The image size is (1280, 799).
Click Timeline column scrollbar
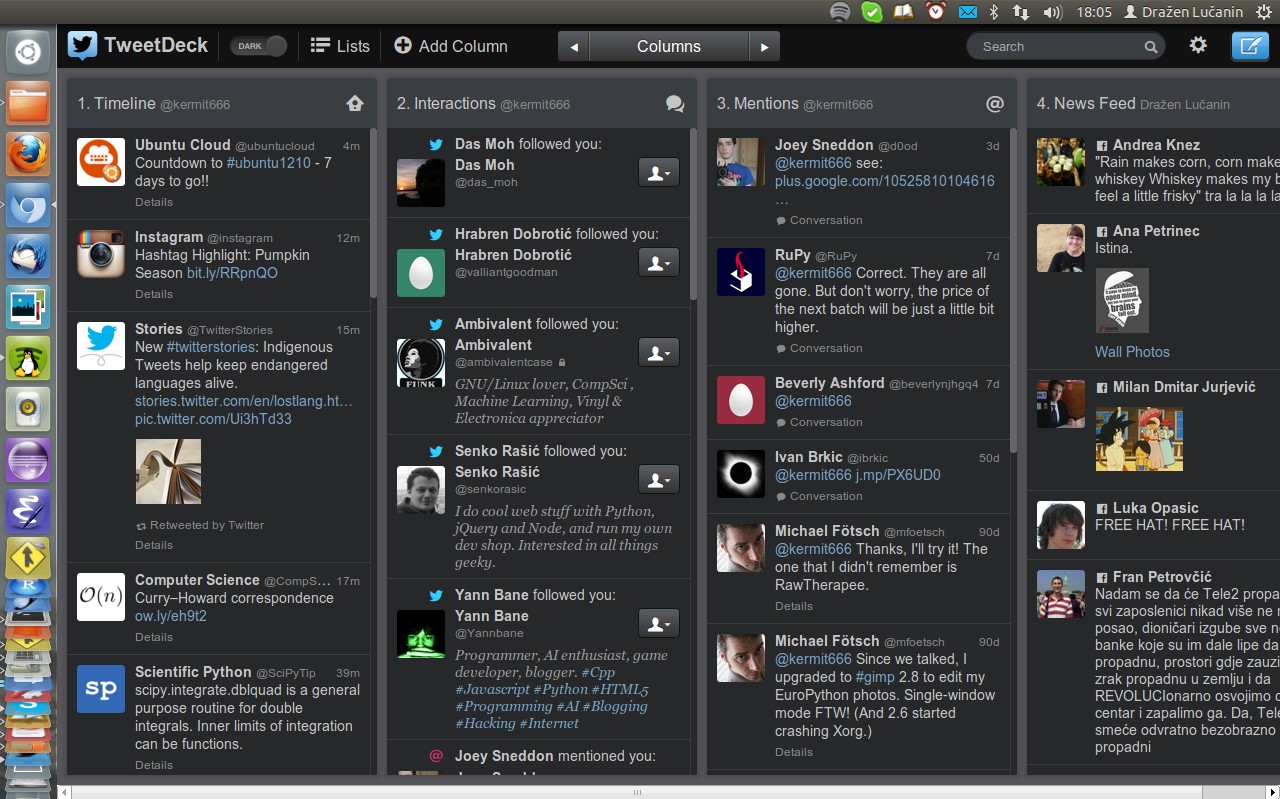point(373,213)
